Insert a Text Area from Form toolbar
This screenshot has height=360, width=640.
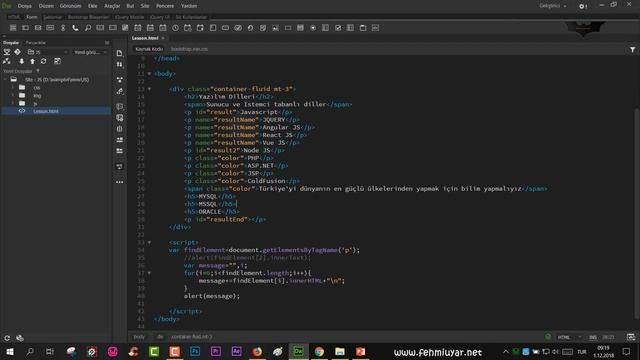click(213, 28)
